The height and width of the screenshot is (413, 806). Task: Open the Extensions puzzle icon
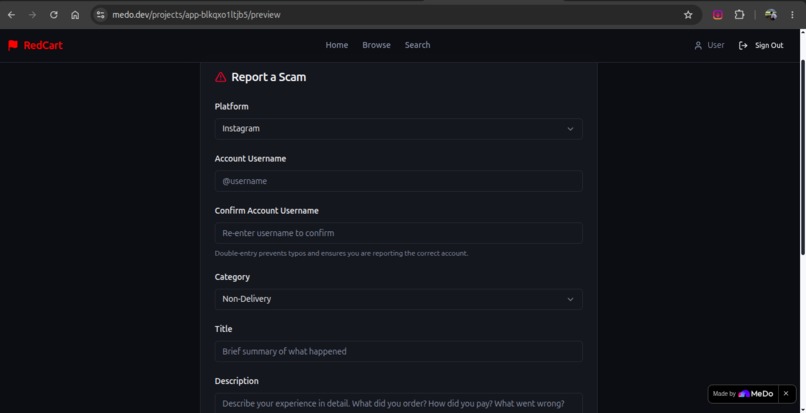(739, 15)
